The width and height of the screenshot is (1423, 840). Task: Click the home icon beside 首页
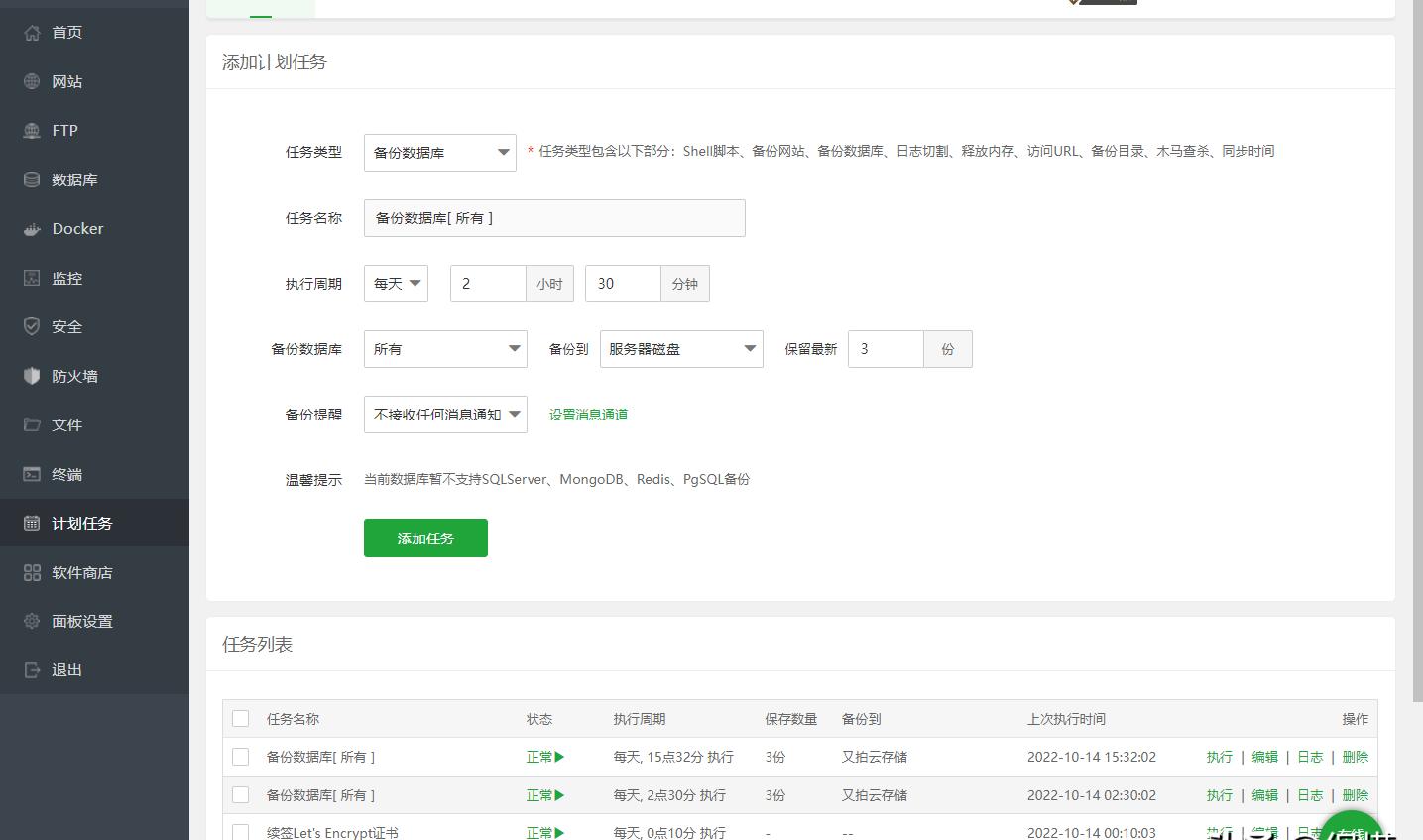[32, 33]
